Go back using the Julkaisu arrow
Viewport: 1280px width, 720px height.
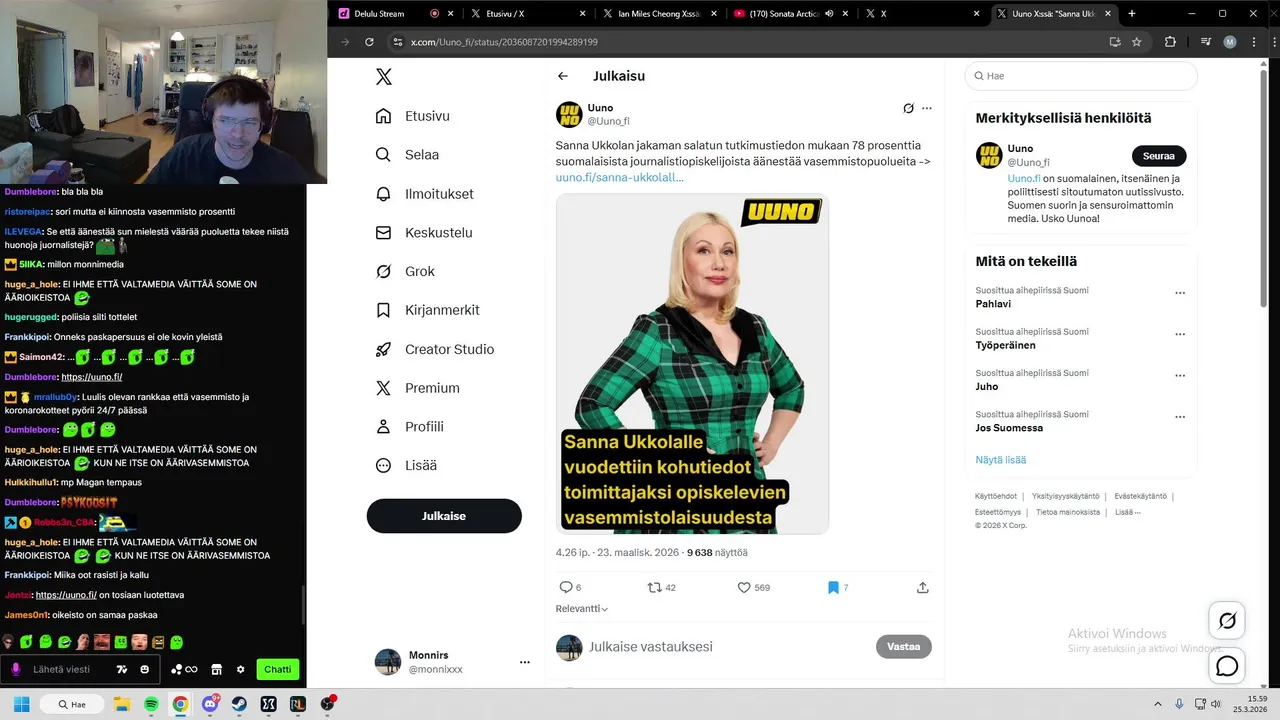pyautogui.click(x=563, y=76)
